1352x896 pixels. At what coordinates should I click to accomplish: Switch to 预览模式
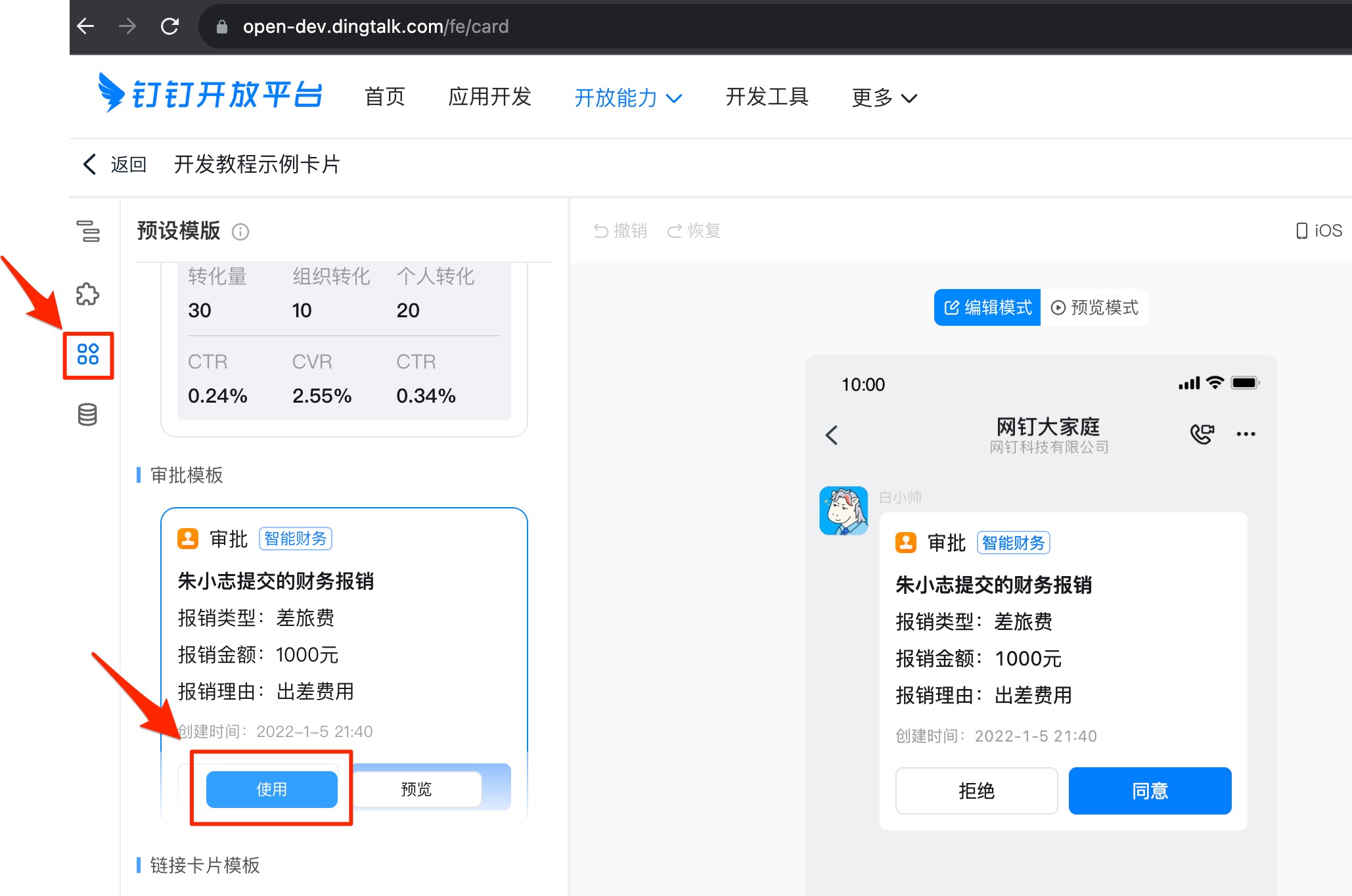pos(1094,307)
